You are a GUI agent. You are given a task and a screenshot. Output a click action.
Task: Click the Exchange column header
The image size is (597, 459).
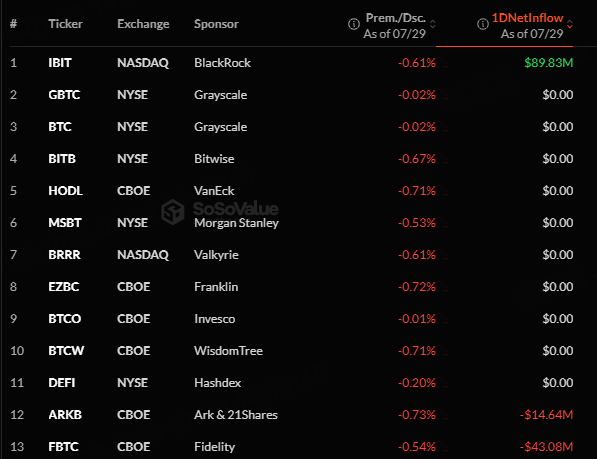(143, 24)
